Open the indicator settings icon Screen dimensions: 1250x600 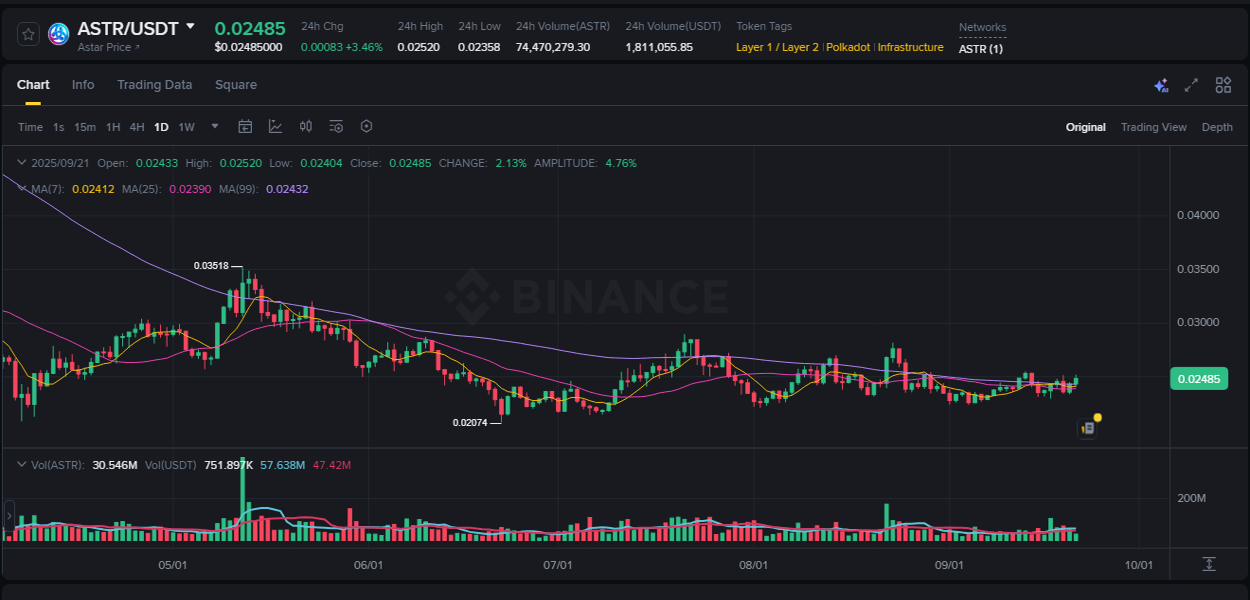tap(336, 126)
